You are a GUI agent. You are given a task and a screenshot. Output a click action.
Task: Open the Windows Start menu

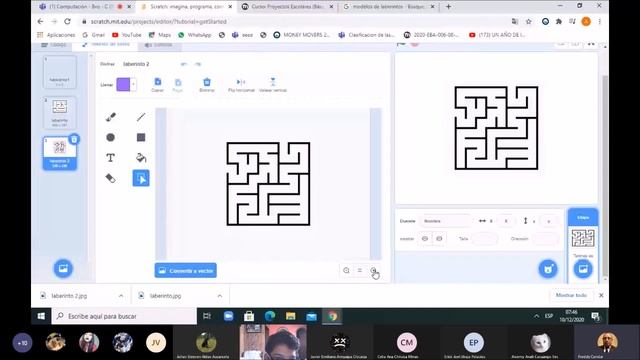pos(41,316)
